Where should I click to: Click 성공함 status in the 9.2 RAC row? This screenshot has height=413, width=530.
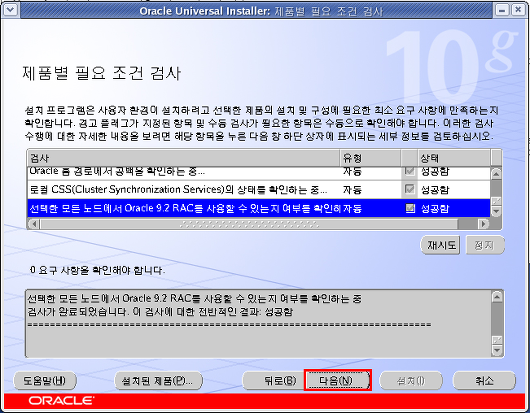coord(435,209)
